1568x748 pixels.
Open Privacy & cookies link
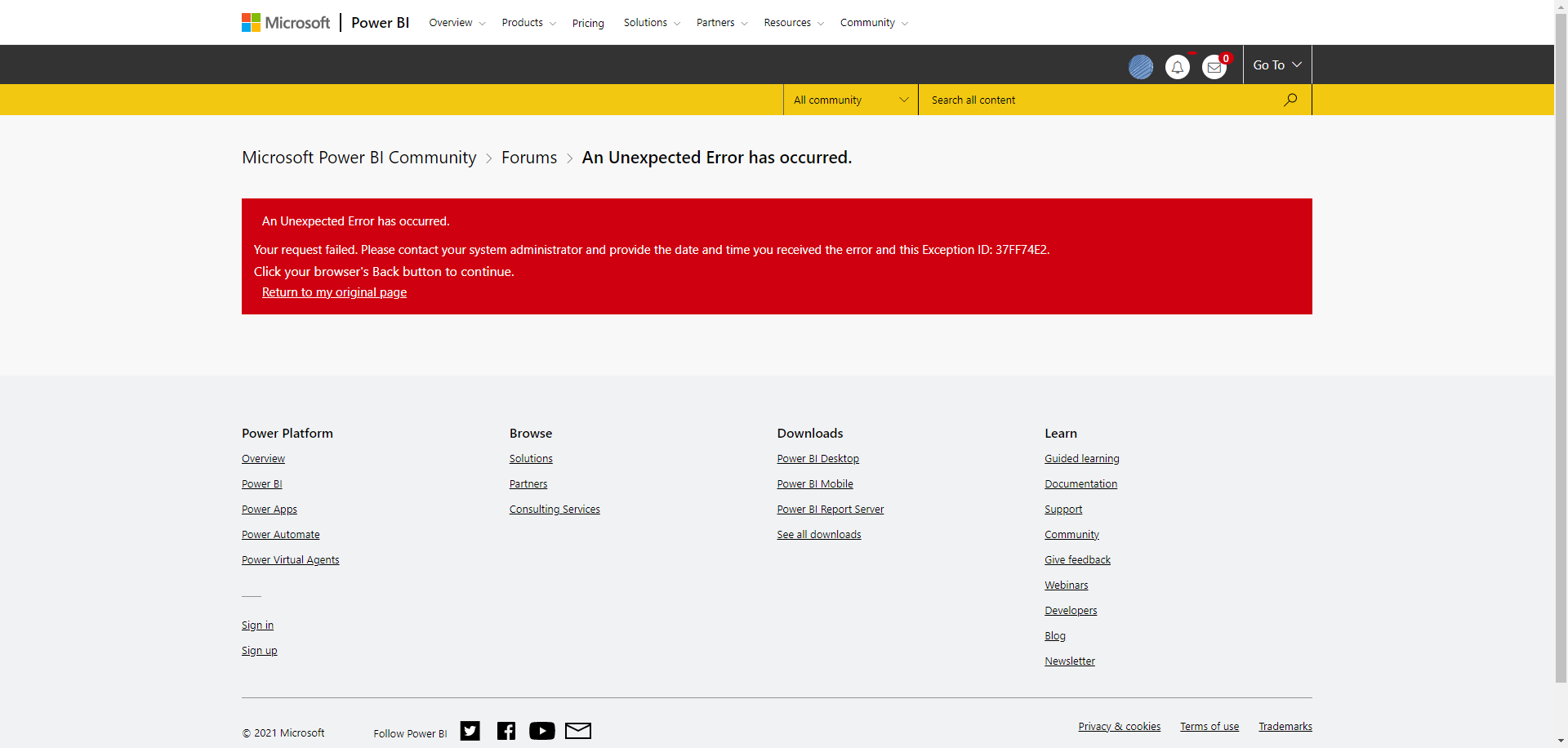click(1120, 727)
